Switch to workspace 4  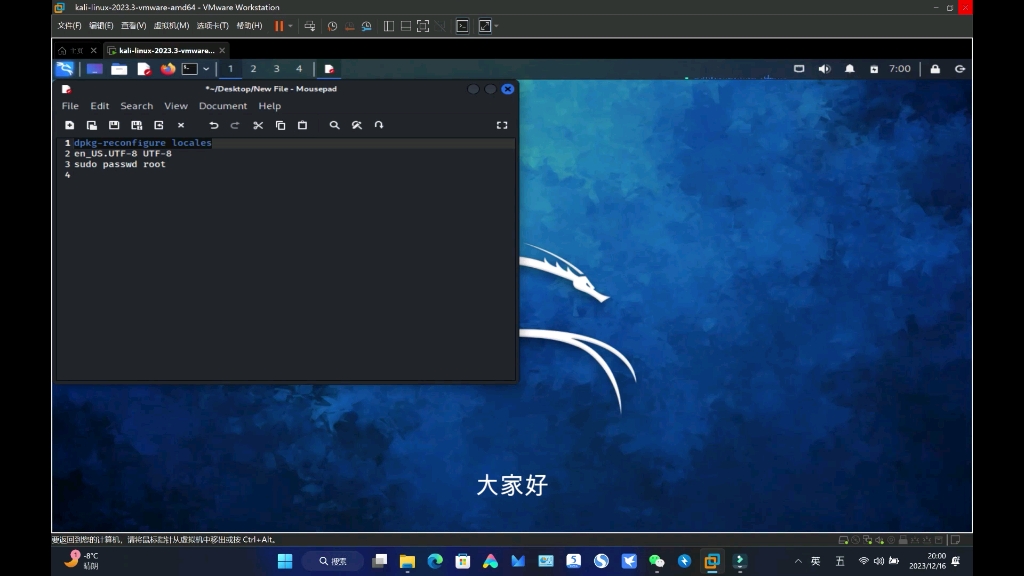(299, 69)
